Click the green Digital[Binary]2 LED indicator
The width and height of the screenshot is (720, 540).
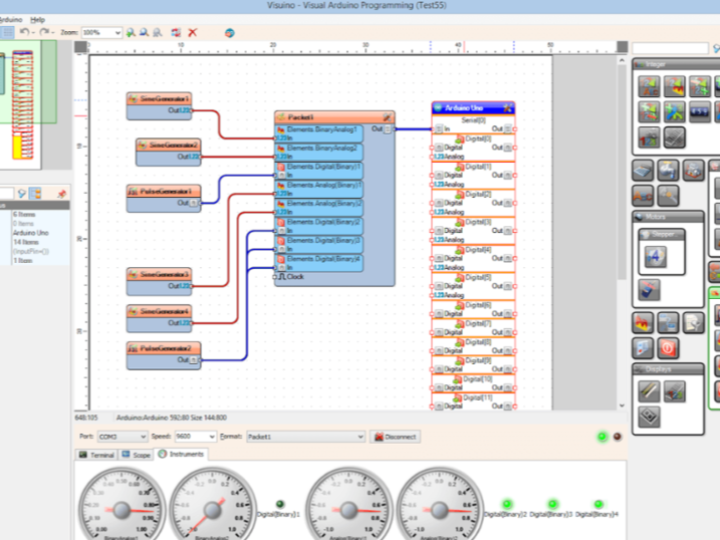[x=507, y=504]
